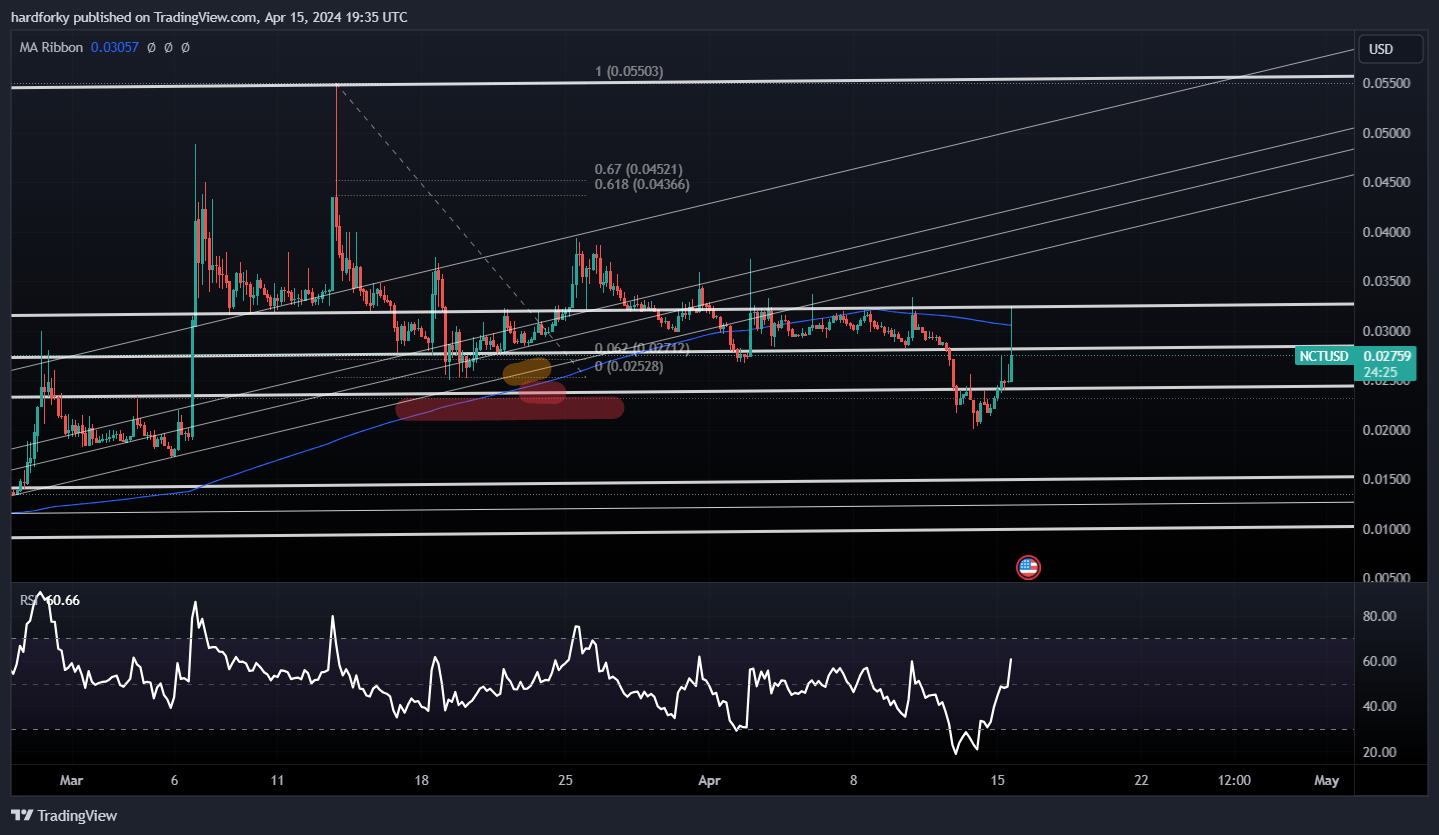Click the 25 date label on time axis

pos(565,780)
